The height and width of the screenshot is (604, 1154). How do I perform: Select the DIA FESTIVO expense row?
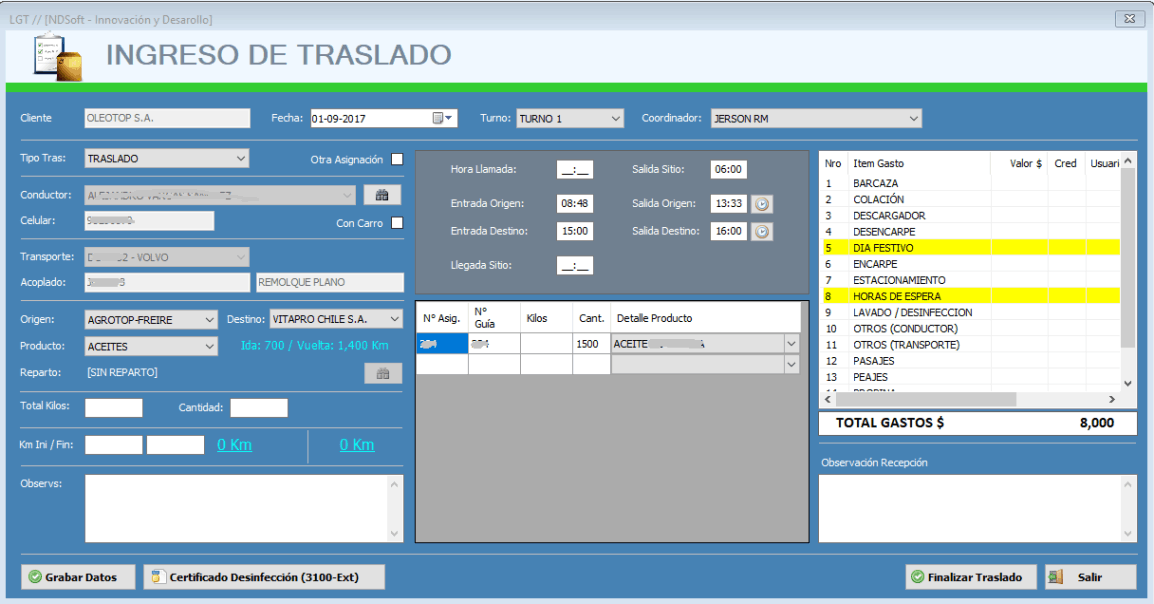[971, 248]
